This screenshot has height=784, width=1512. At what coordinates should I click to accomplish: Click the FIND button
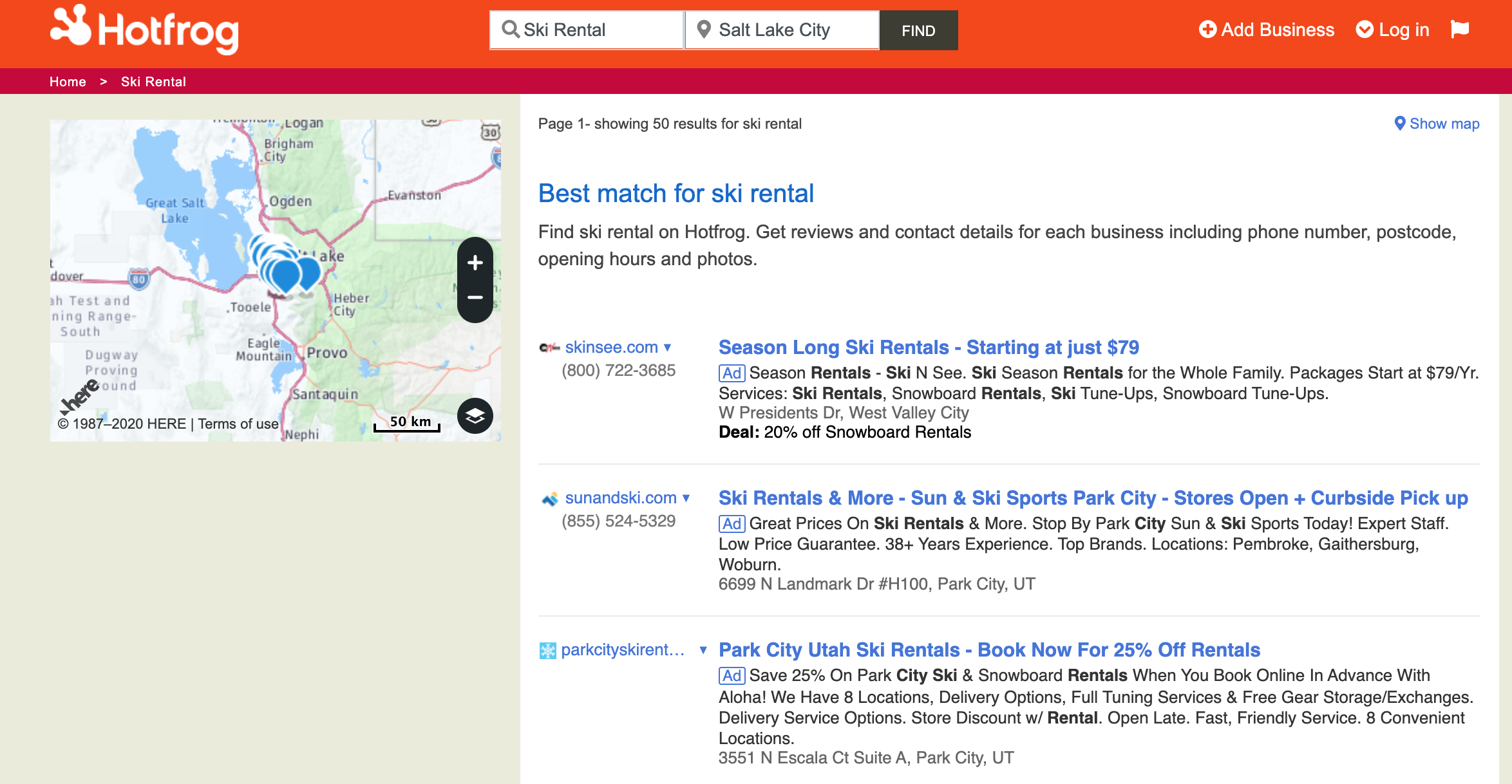point(917,30)
